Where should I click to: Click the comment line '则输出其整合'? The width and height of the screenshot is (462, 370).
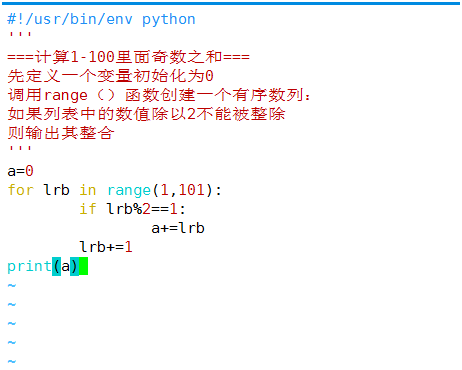pos(61,133)
